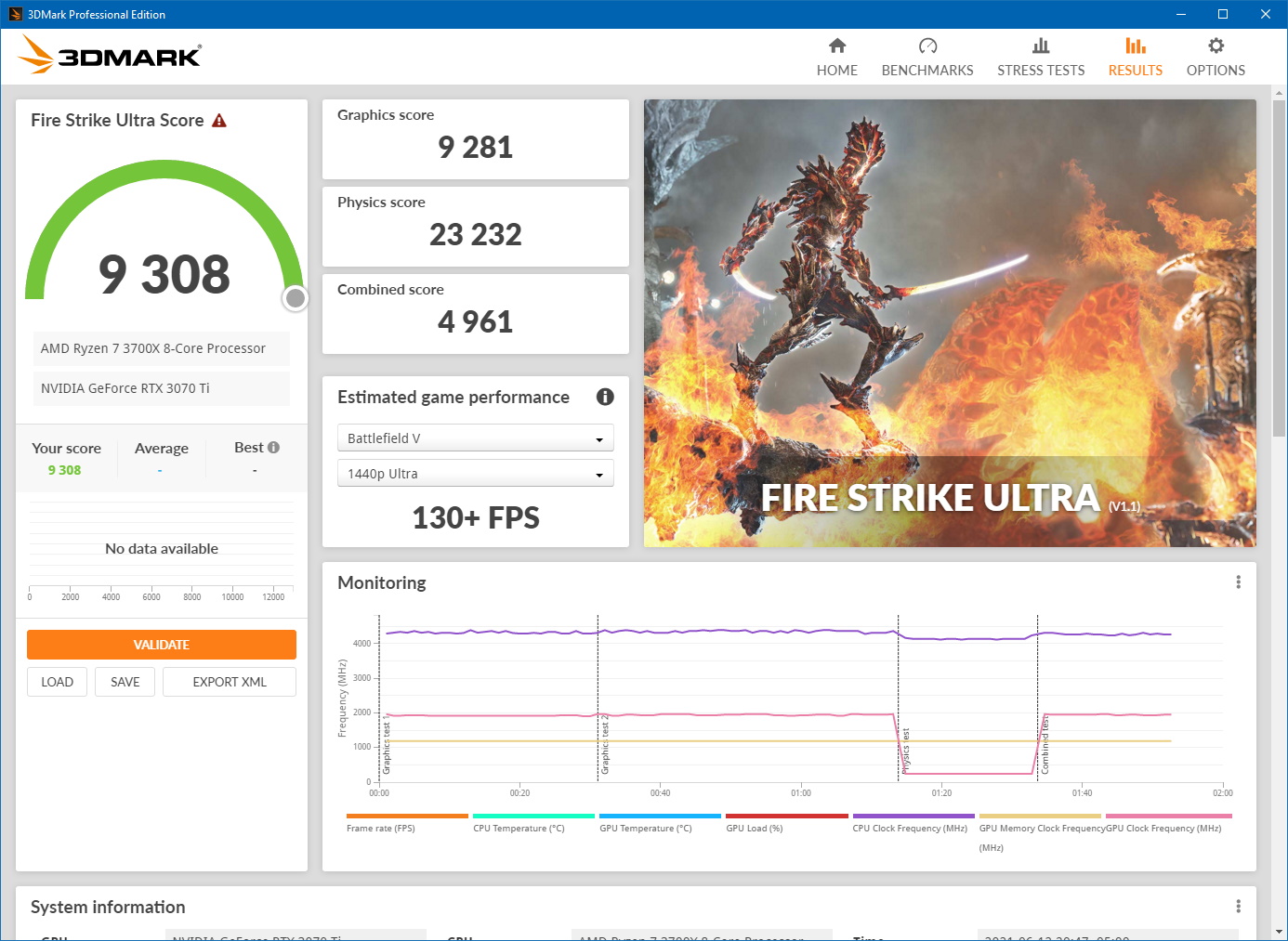Viewport: 1288px width, 941px height.
Task: Click the Home icon in navigation
Action: click(x=837, y=46)
